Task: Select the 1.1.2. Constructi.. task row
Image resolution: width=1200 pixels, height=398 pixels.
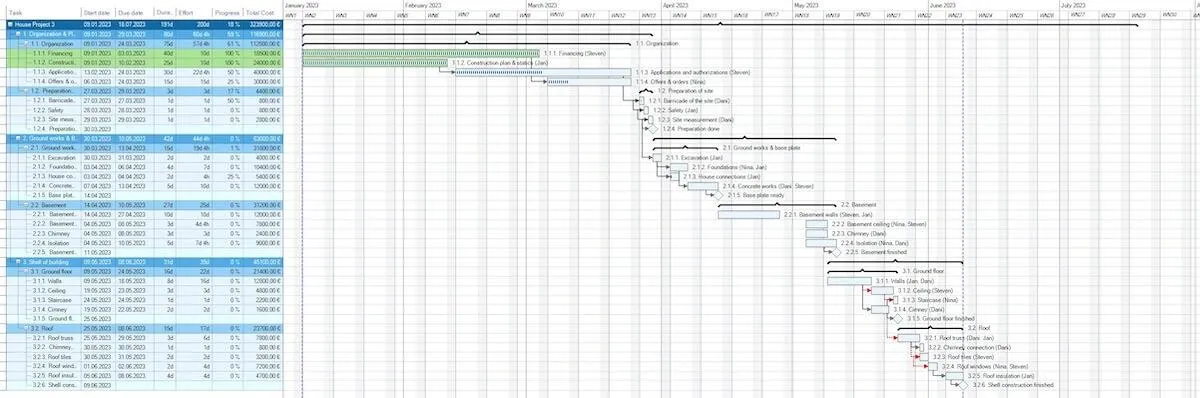Action: [x=143, y=62]
